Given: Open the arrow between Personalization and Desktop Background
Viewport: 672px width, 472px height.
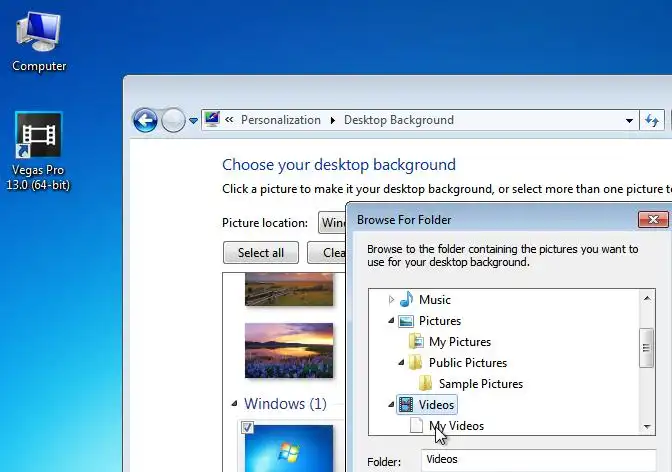Looking at the screenshot, I should click(x=333, y=120).
